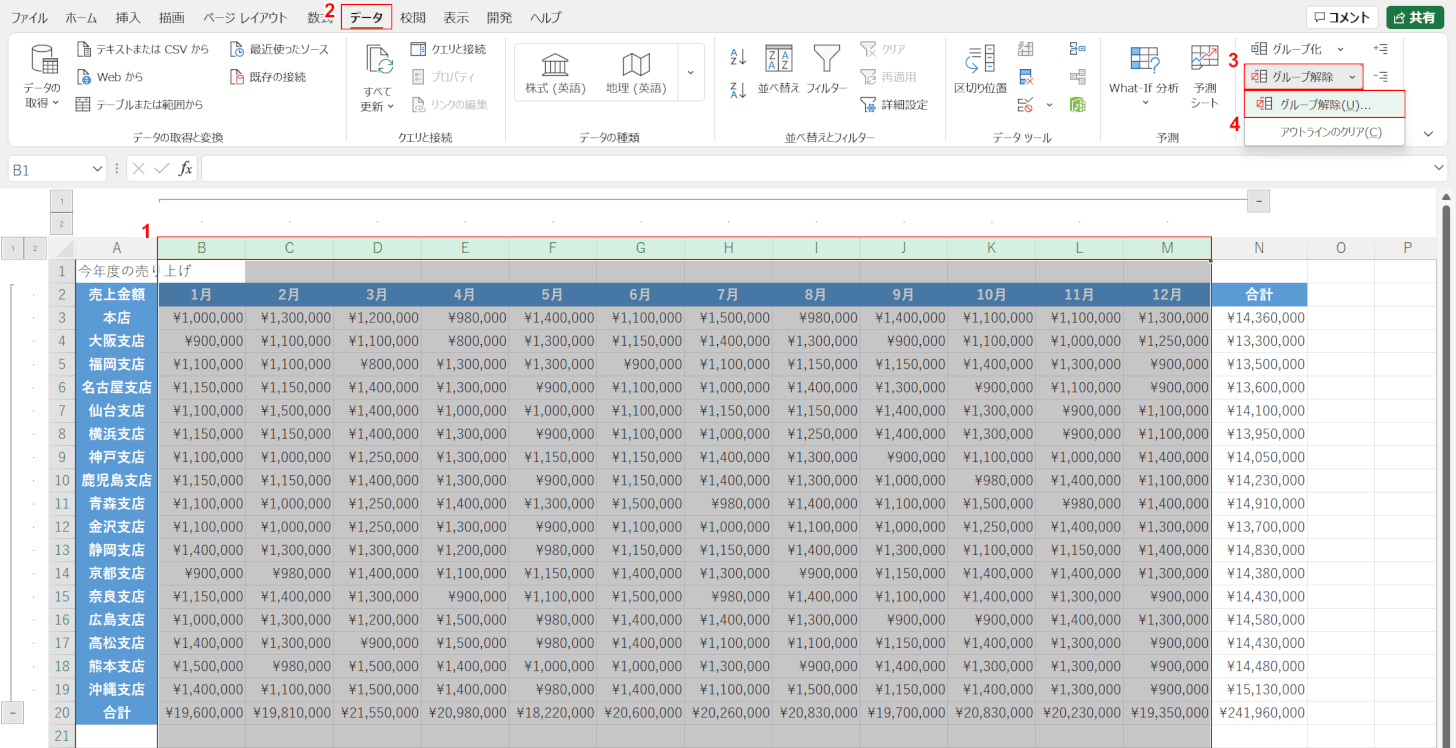1456x748 pixels.
Task: Click the Sort Z to A icon
Action: pos(738,90)
